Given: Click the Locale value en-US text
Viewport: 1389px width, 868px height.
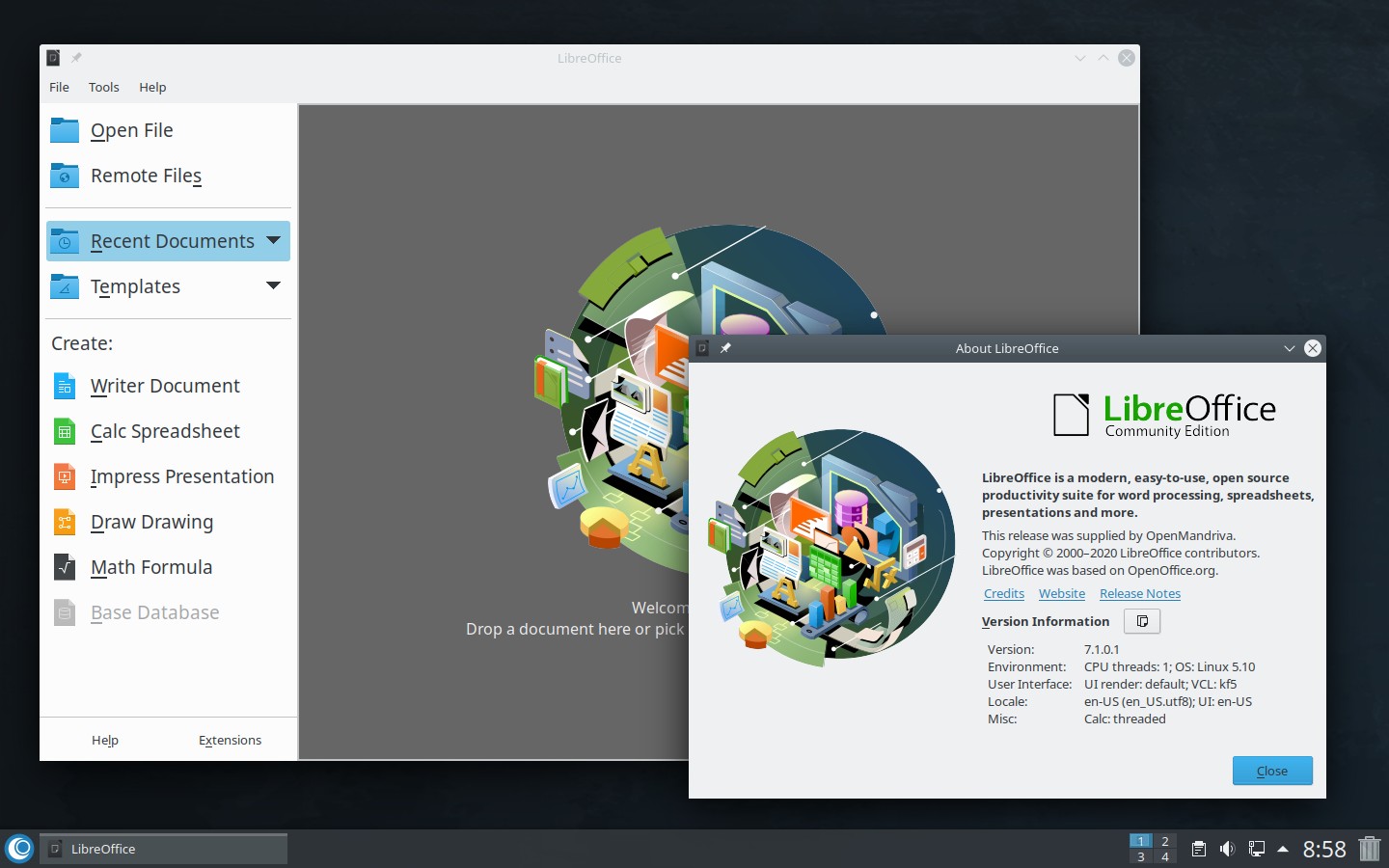Looking at the screenshot, I should click(x=1168, y=702).
